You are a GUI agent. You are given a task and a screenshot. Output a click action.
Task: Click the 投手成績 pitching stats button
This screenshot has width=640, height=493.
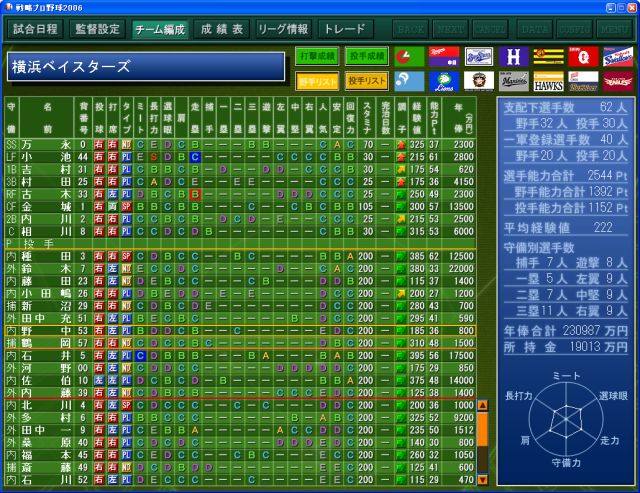coord(367,56)
